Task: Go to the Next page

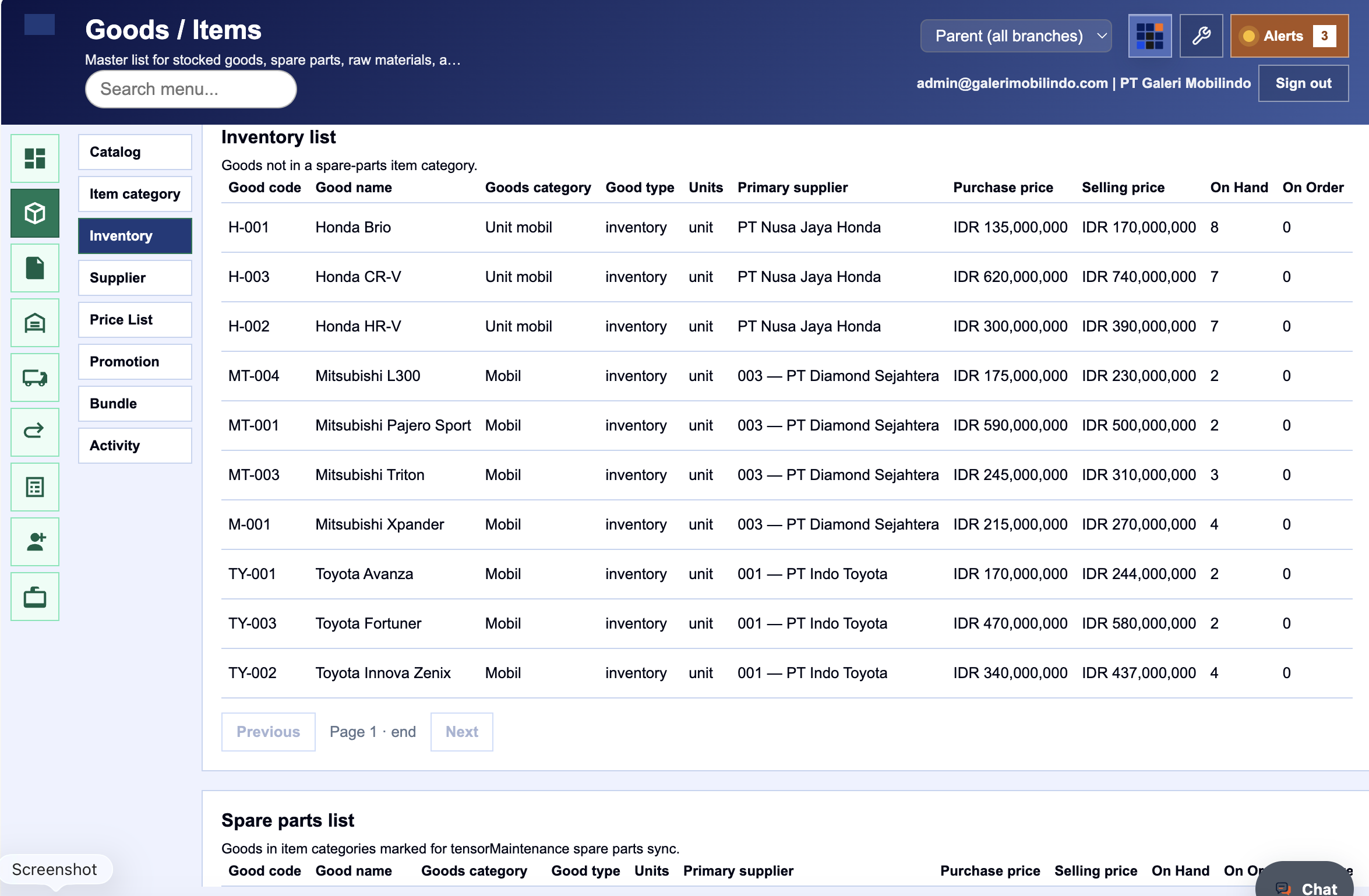Action: (x=461, y=732)
